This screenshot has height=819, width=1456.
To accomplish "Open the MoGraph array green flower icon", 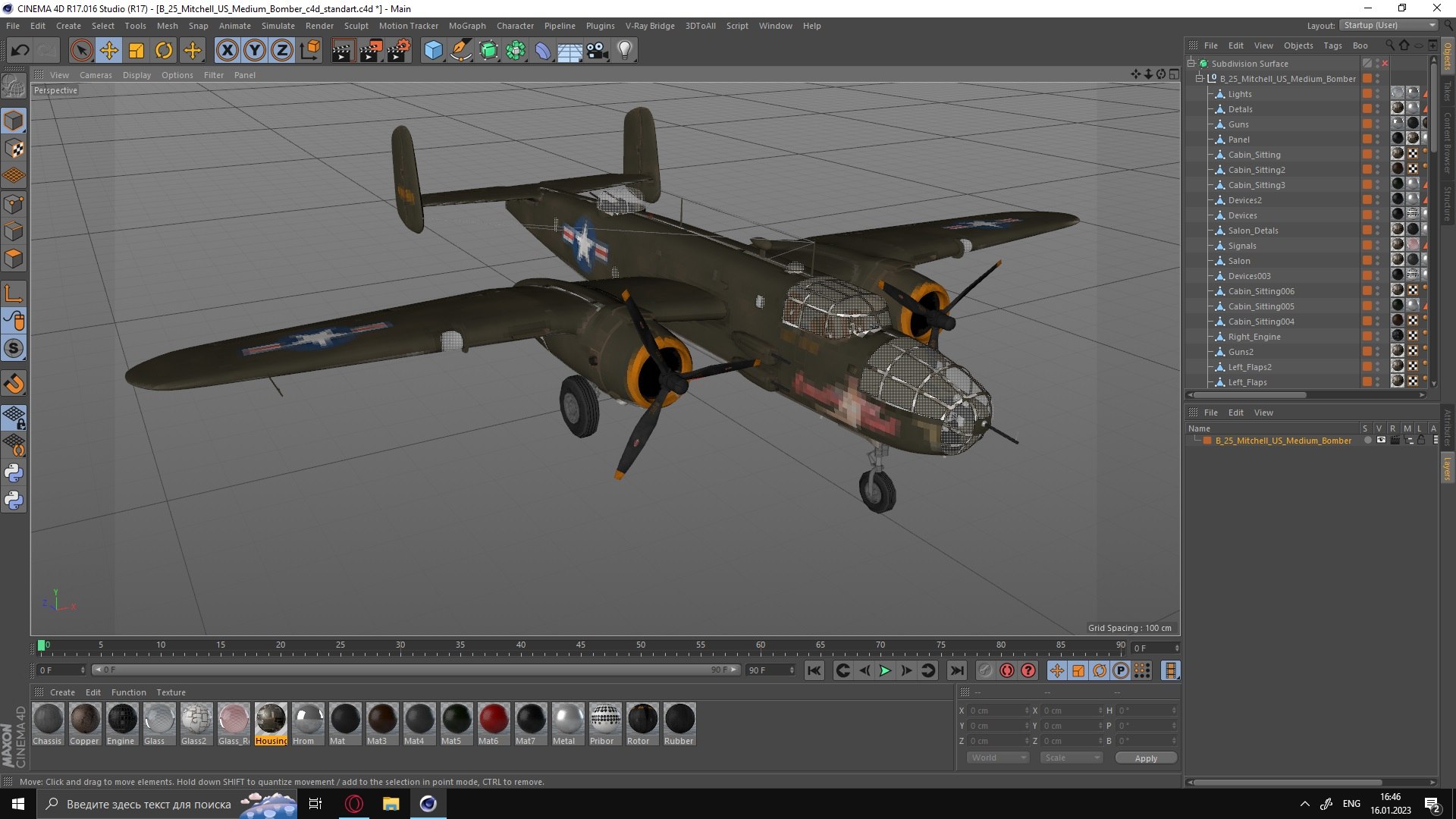I will (516, 51).
